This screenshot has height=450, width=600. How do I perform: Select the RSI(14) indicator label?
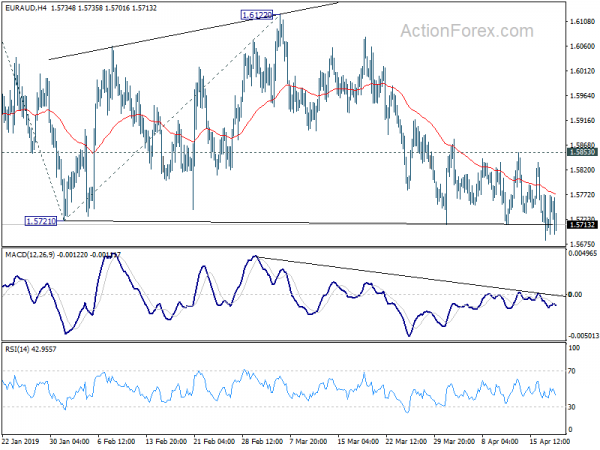point(16,349)
